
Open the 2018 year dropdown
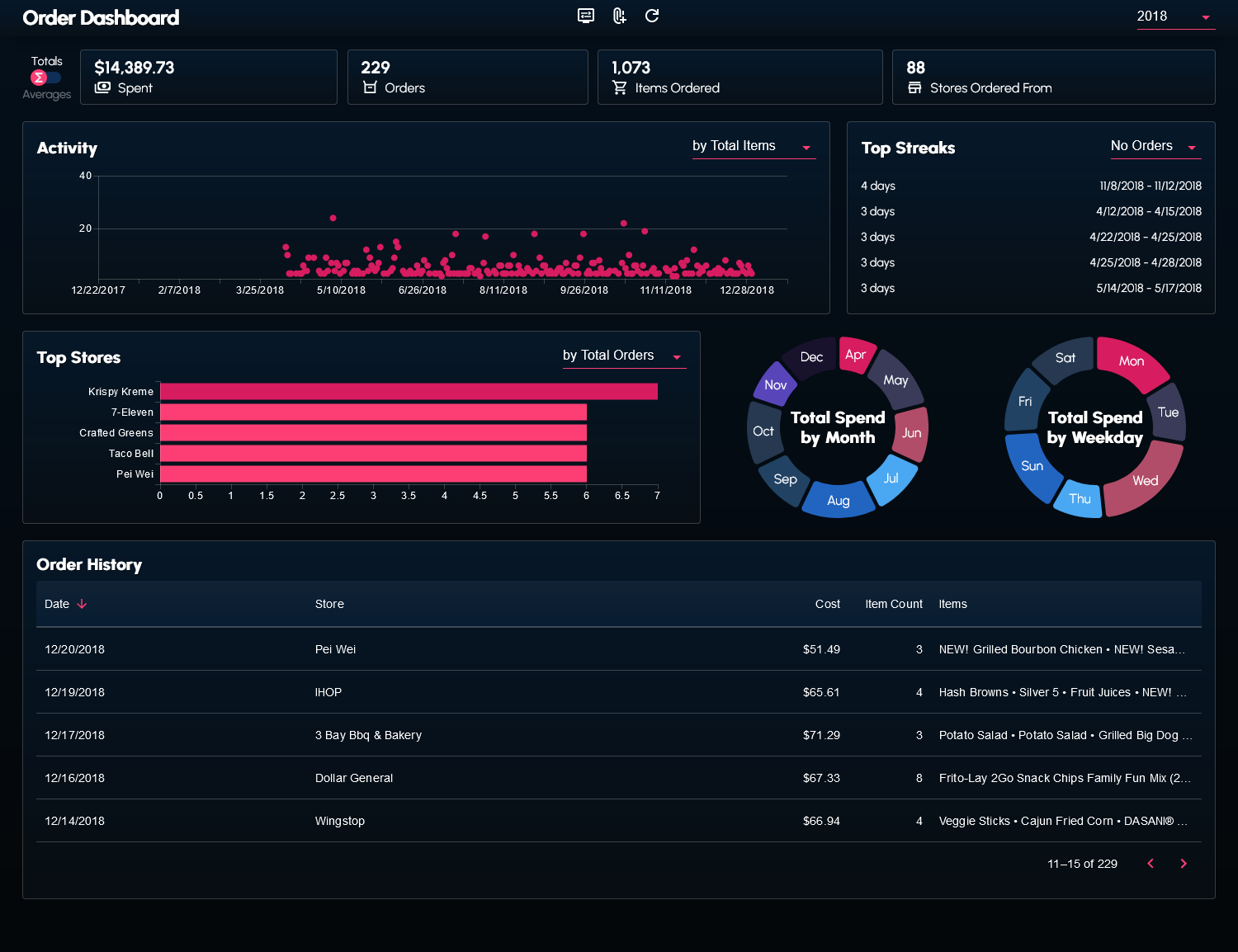click(1175, 16)
